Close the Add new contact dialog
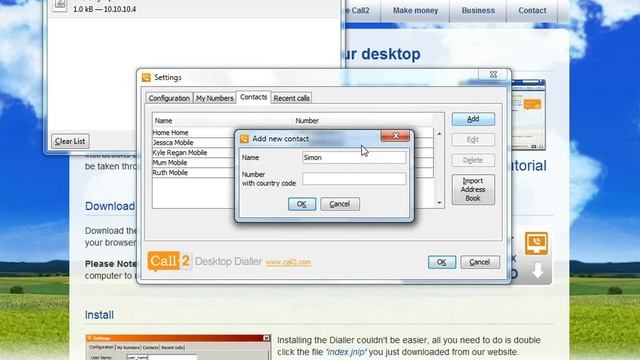 tap(395, 136)
